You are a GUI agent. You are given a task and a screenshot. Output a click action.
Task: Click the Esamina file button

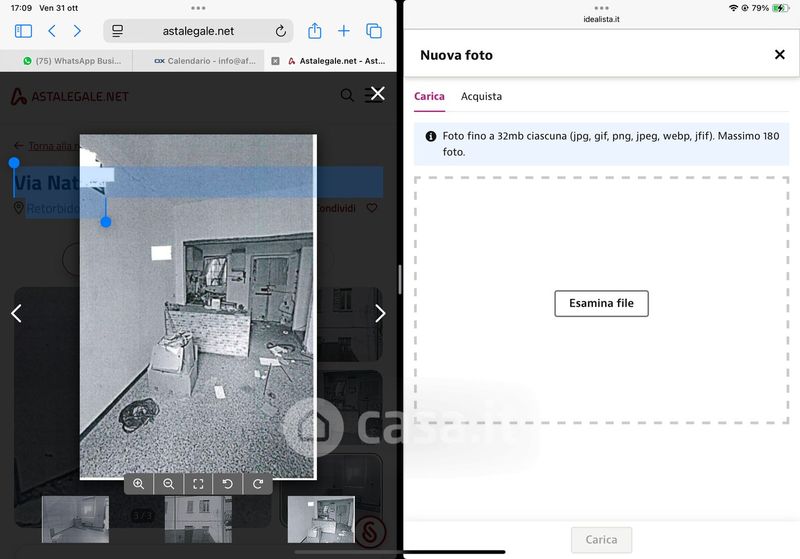(601, 303)
